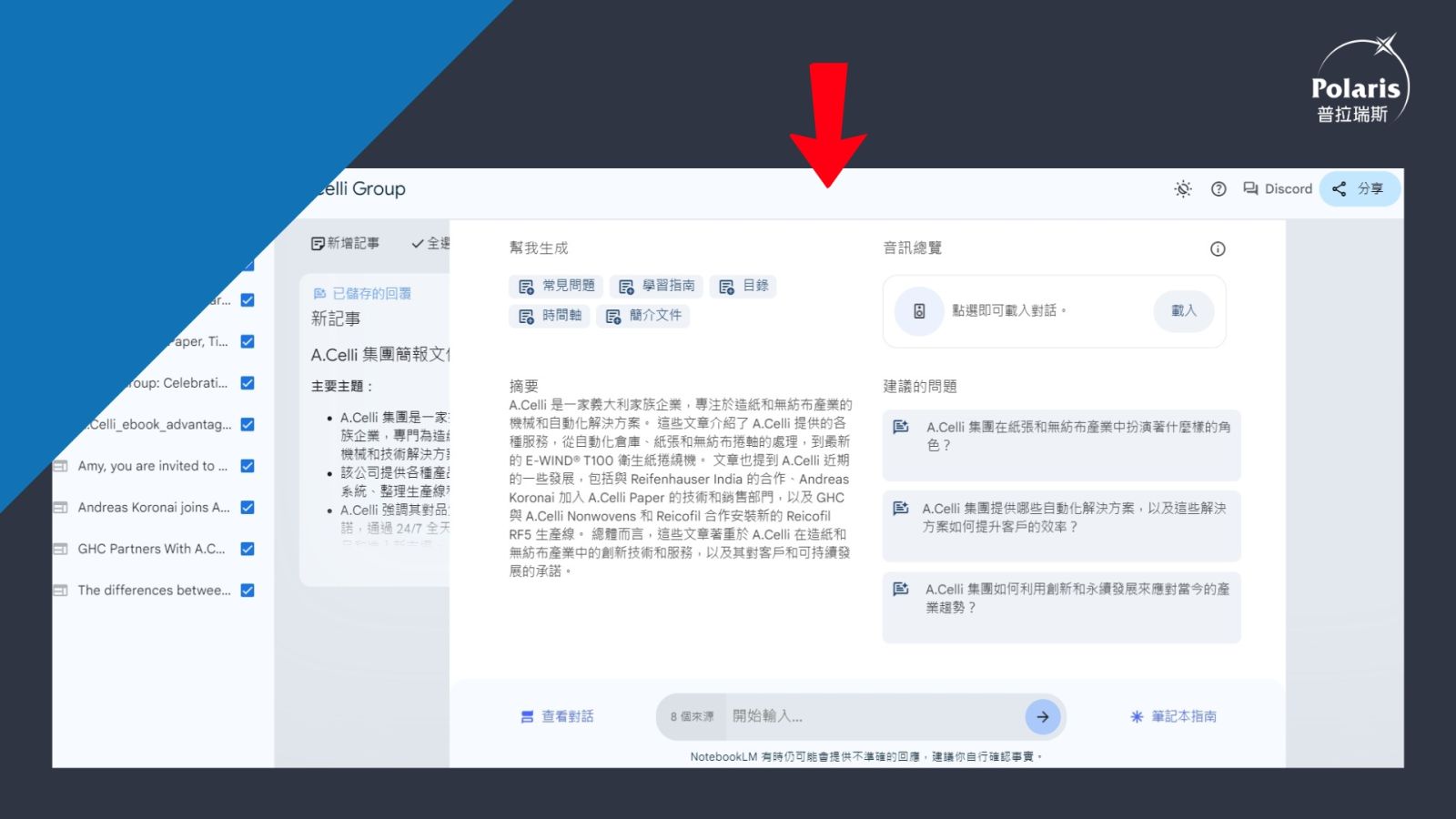
Task: Toggle checkbox for Celli_ebook_advantag source
Action: pos(248,425)
